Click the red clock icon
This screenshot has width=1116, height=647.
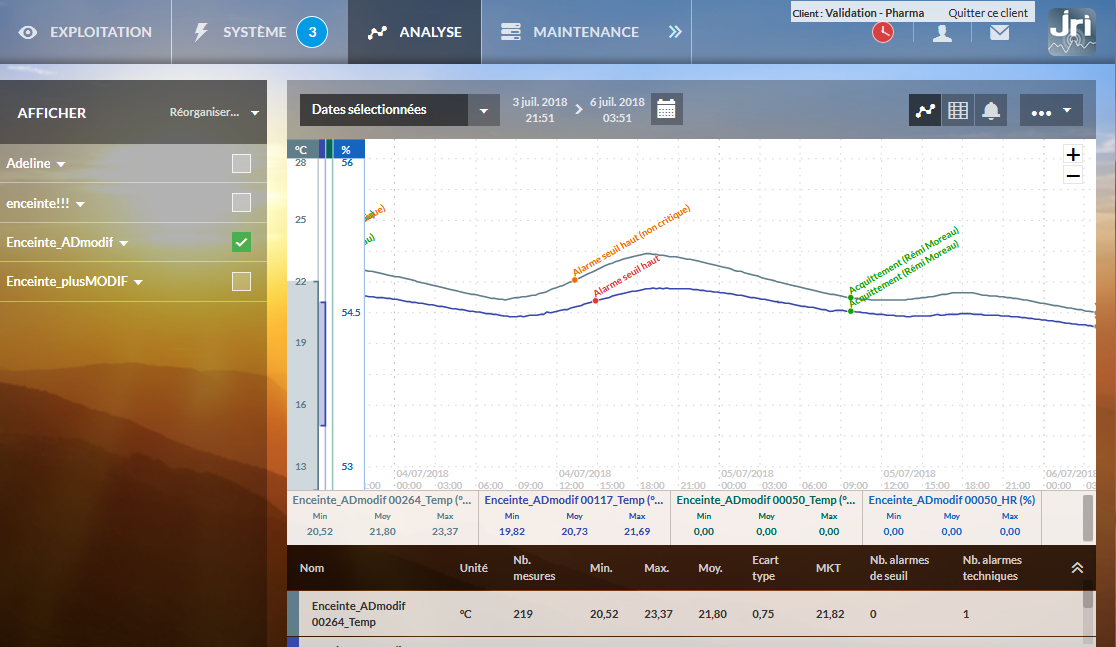(883, 32)
